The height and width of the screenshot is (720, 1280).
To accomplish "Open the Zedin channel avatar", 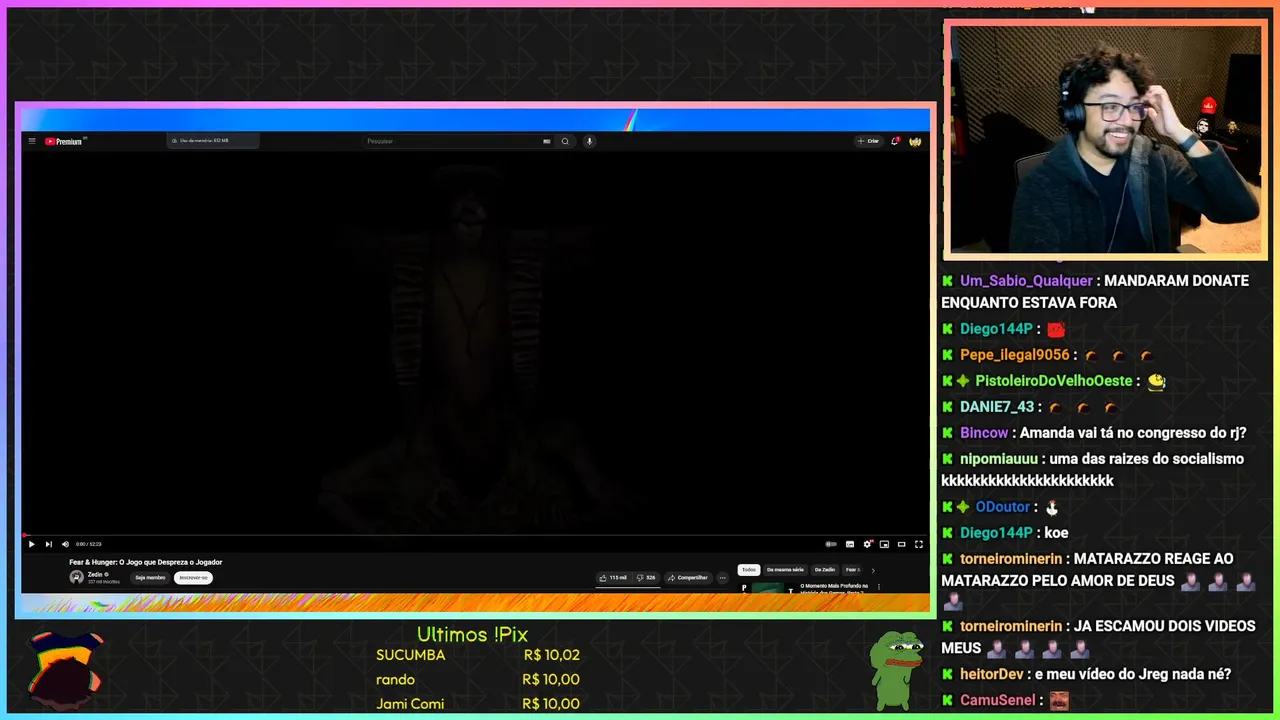I will [76, 577].
